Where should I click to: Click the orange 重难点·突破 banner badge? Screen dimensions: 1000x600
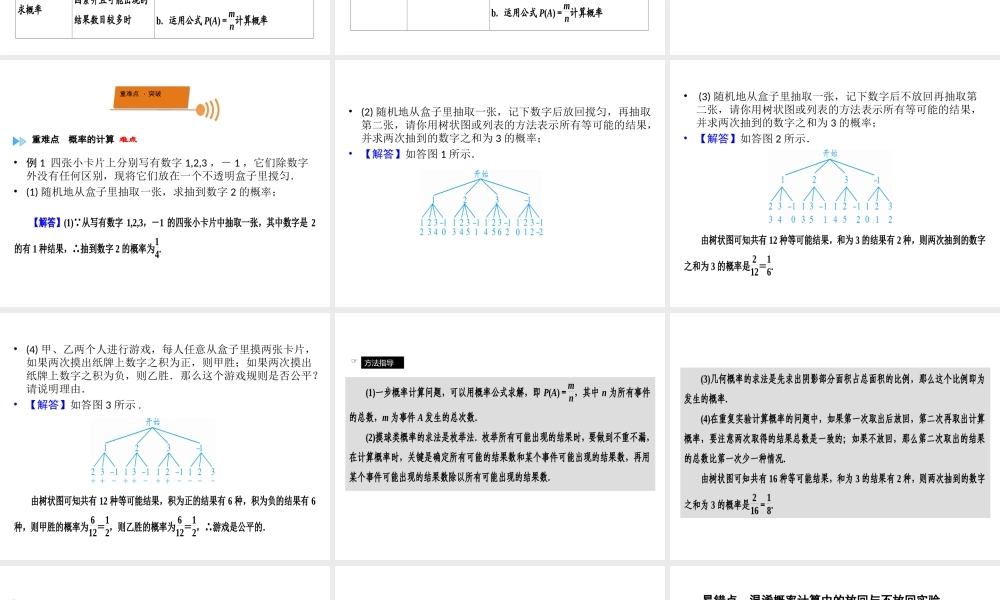point(152,97)
